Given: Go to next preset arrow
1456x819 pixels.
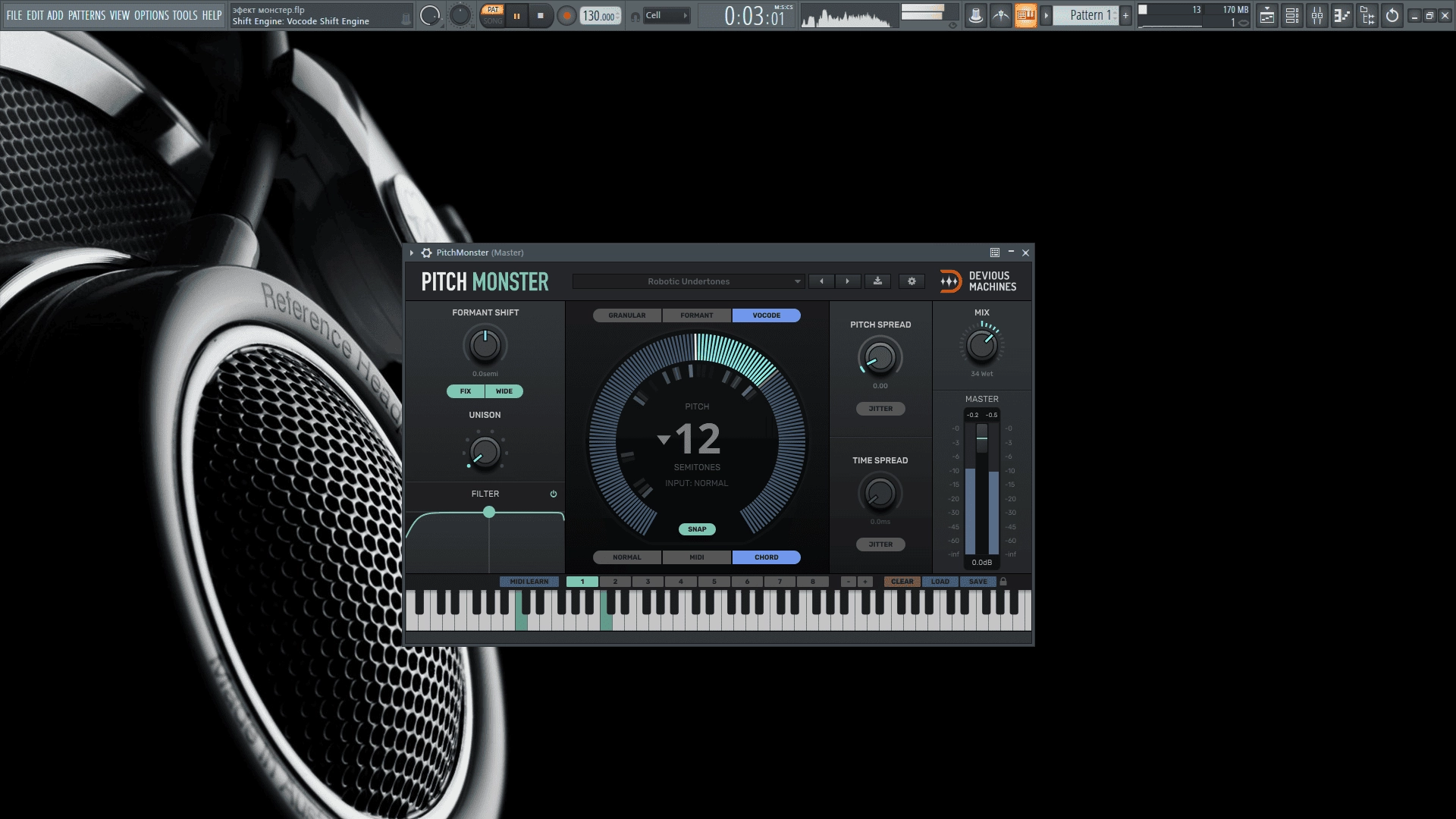Looking at the screenshot, I should pos(847,281).
